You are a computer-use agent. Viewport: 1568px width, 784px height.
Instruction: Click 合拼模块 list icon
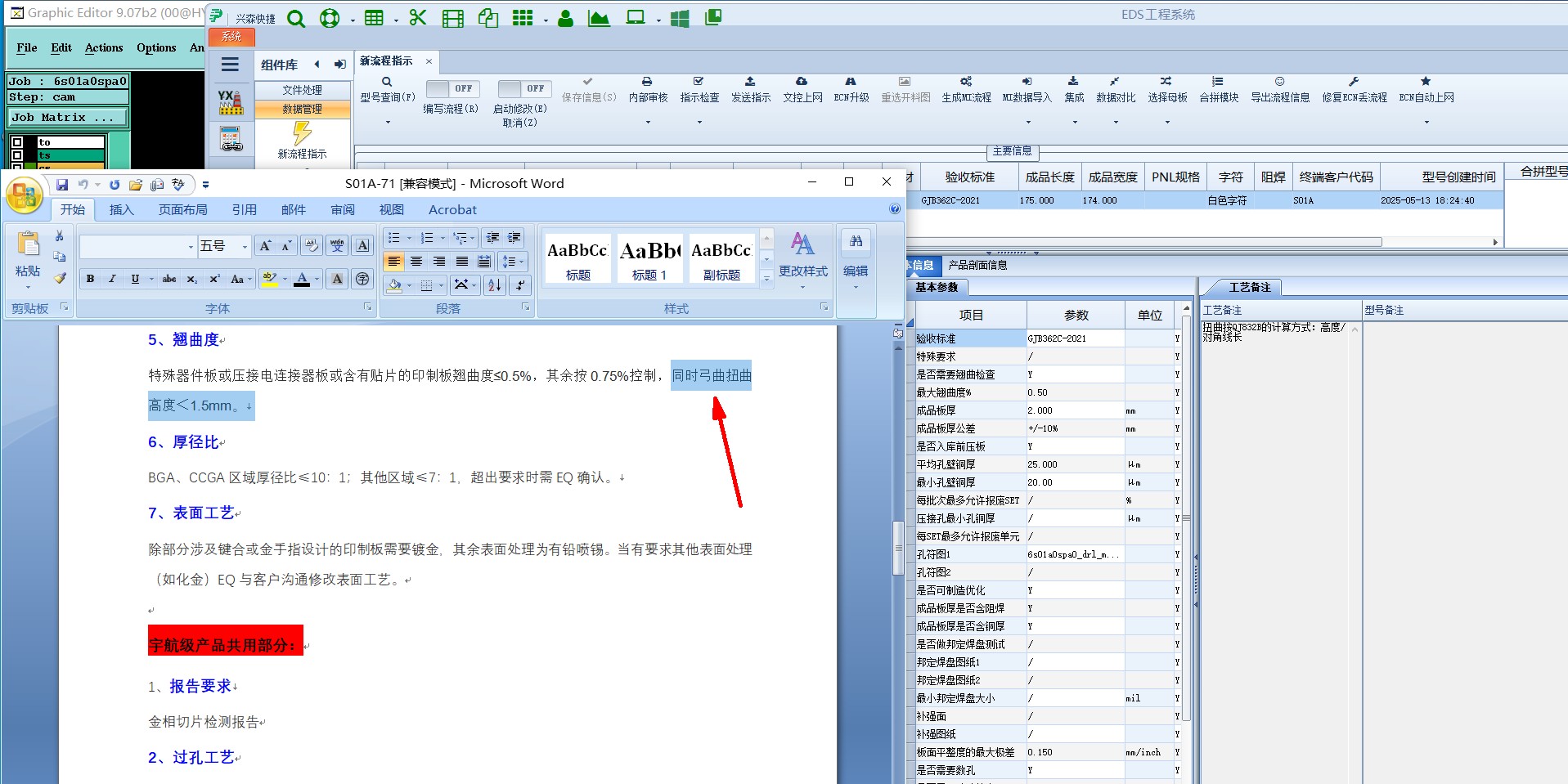point(1218,82)
